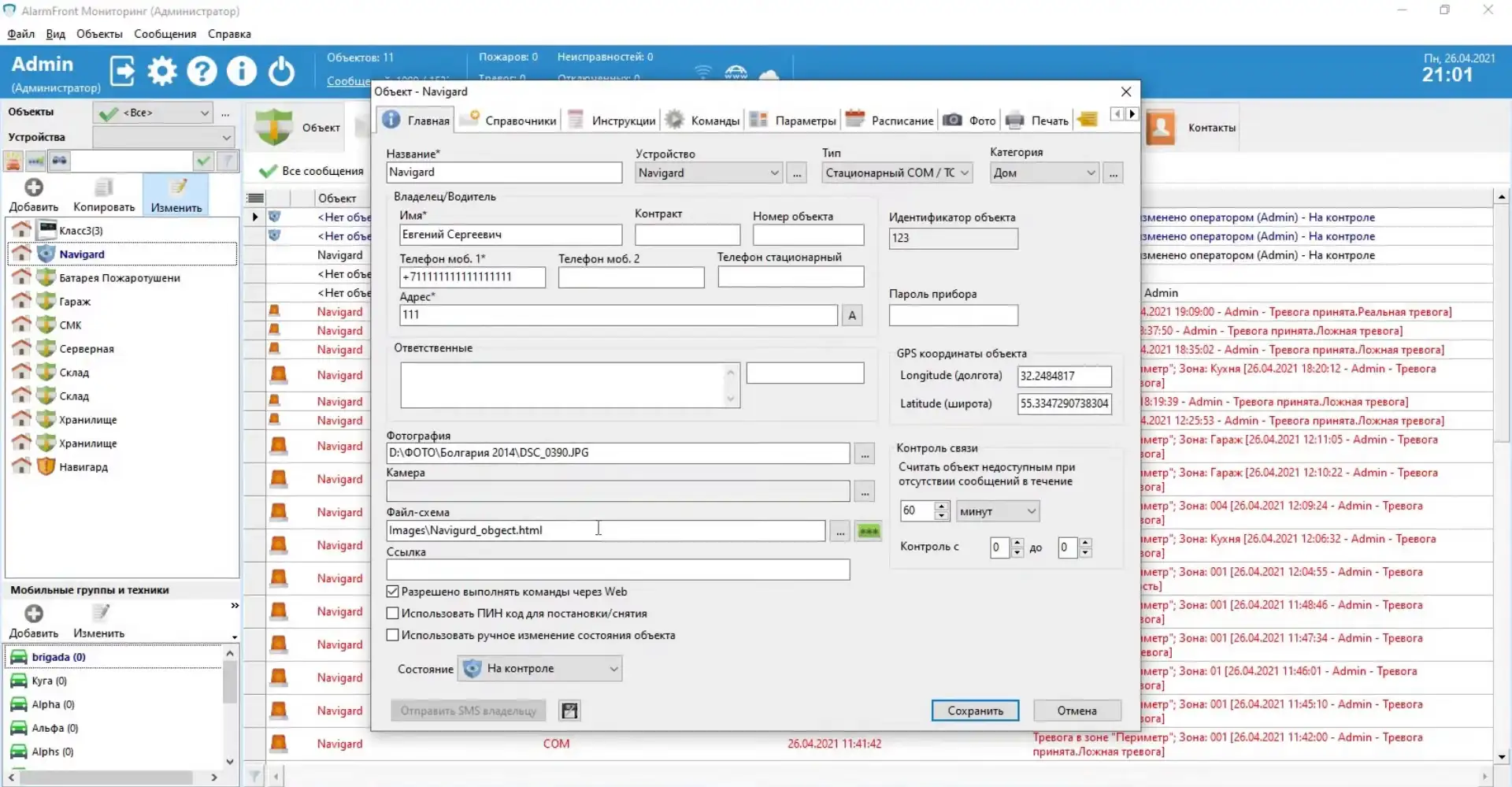
Task: Click the power icon in the header
Action: click(281, 72)
